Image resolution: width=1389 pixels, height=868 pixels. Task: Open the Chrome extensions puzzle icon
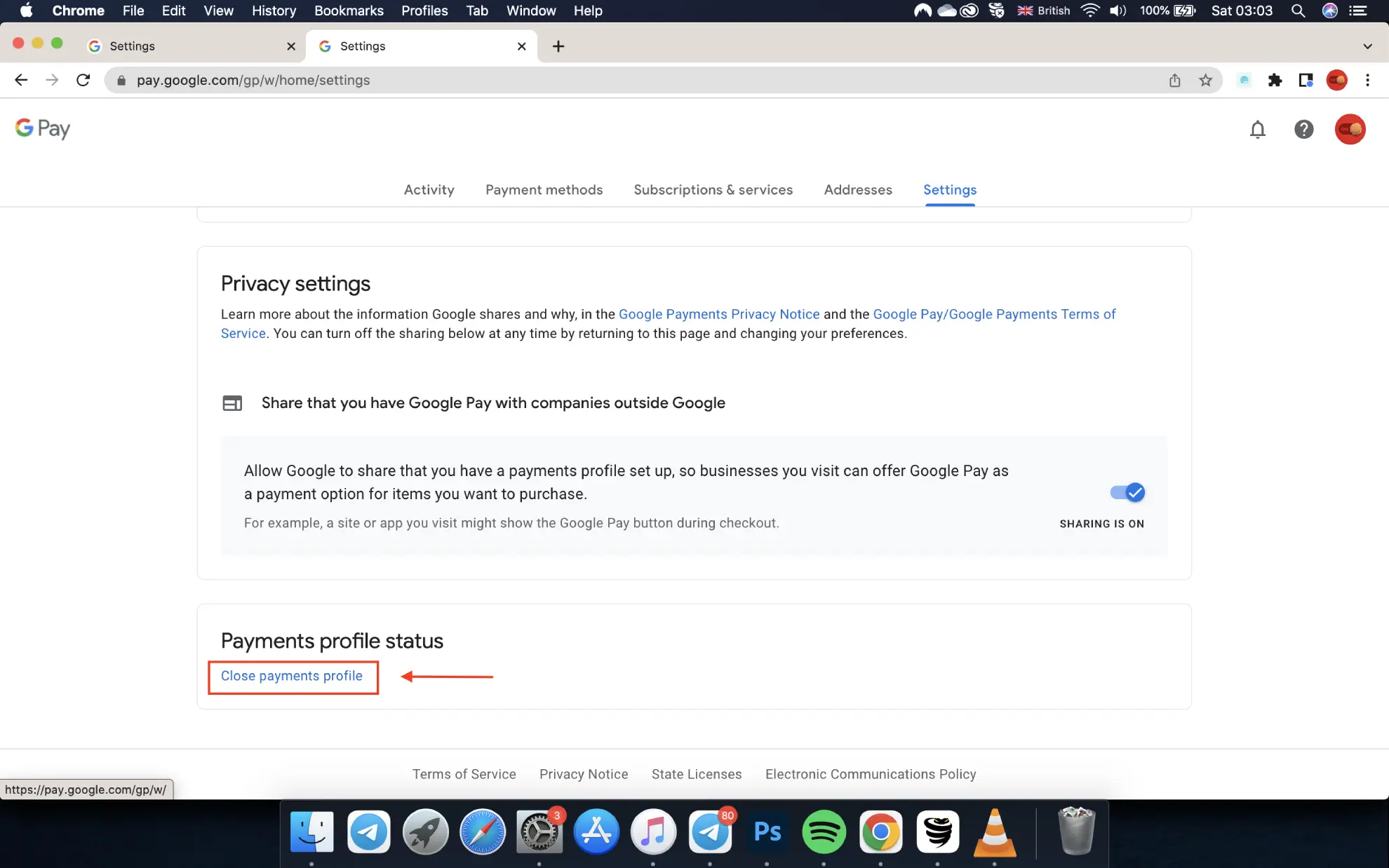(1275, 81)
